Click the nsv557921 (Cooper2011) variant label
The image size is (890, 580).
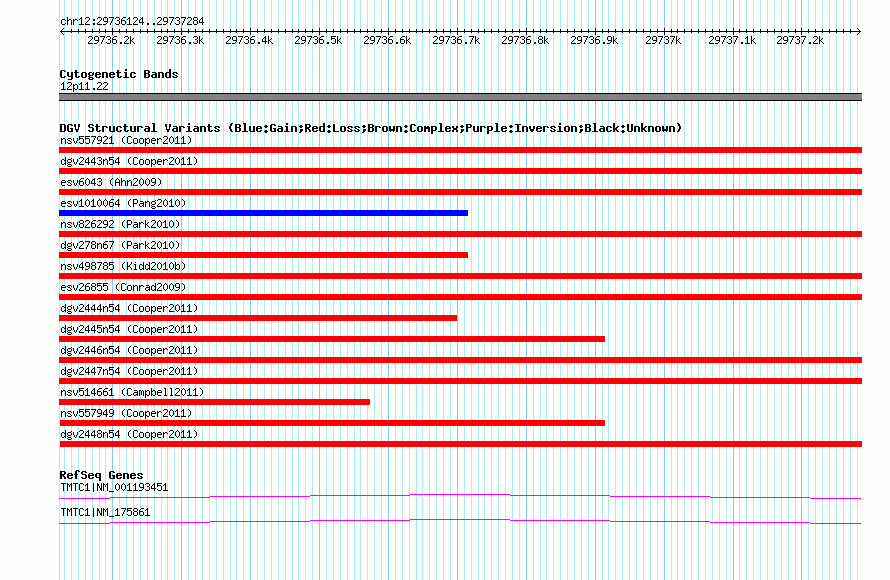coord(126,140)
